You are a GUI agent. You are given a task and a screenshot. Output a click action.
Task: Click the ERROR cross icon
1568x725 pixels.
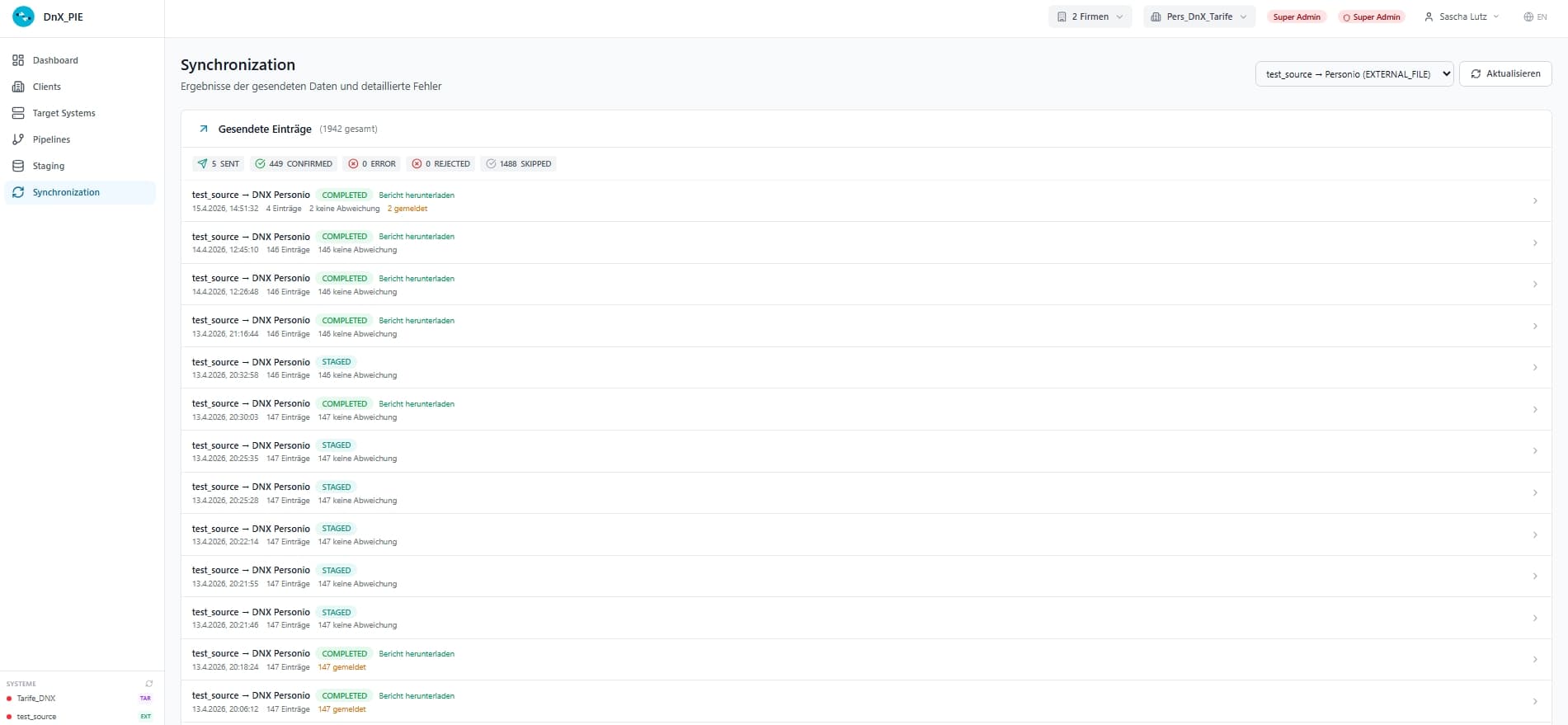tap(353, 163)
